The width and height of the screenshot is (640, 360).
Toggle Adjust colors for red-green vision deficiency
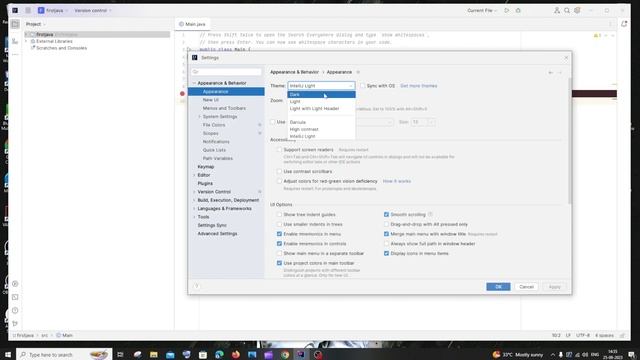[279, 181]
